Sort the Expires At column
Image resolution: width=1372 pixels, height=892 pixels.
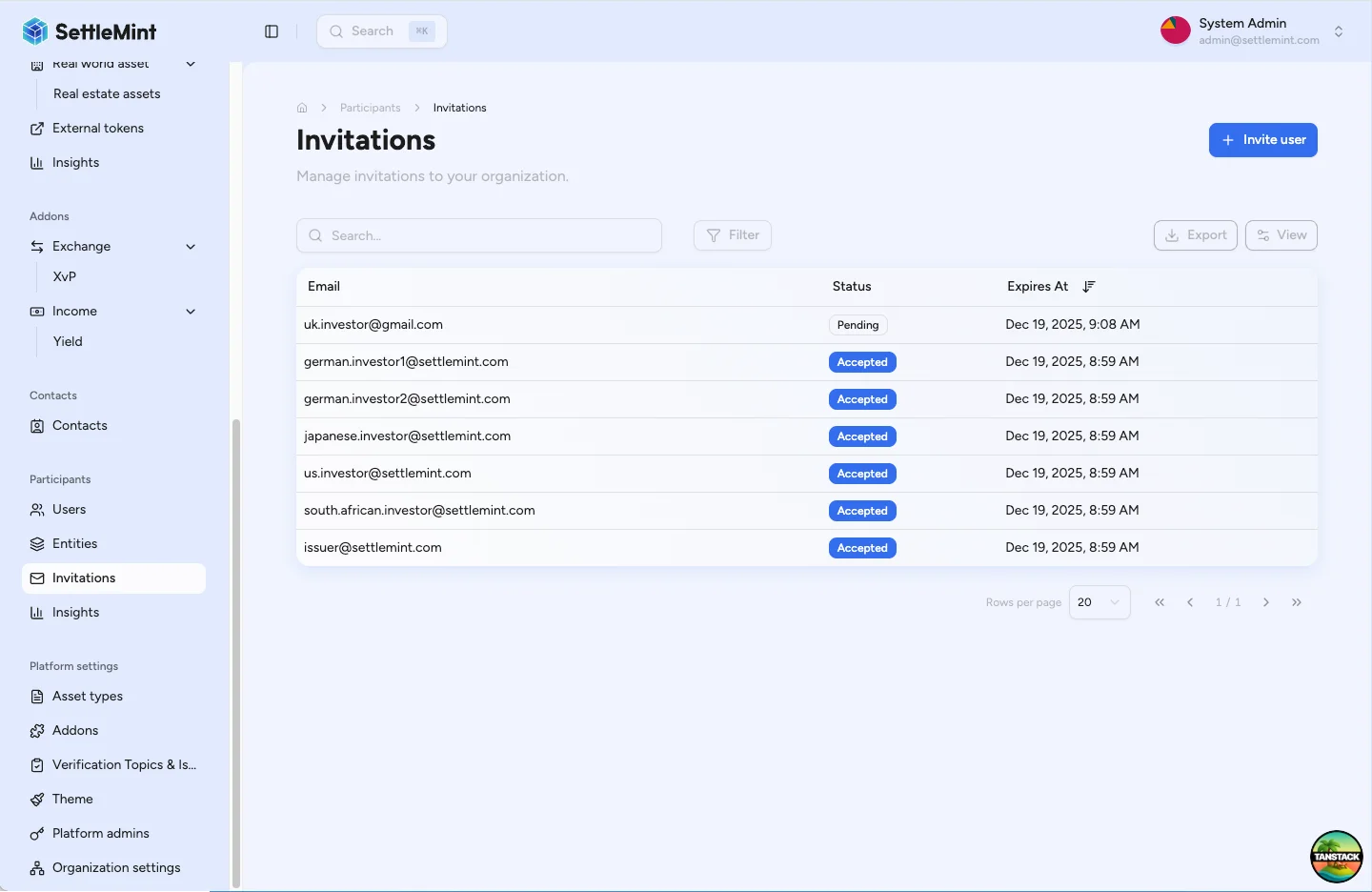coord(1089,286)
